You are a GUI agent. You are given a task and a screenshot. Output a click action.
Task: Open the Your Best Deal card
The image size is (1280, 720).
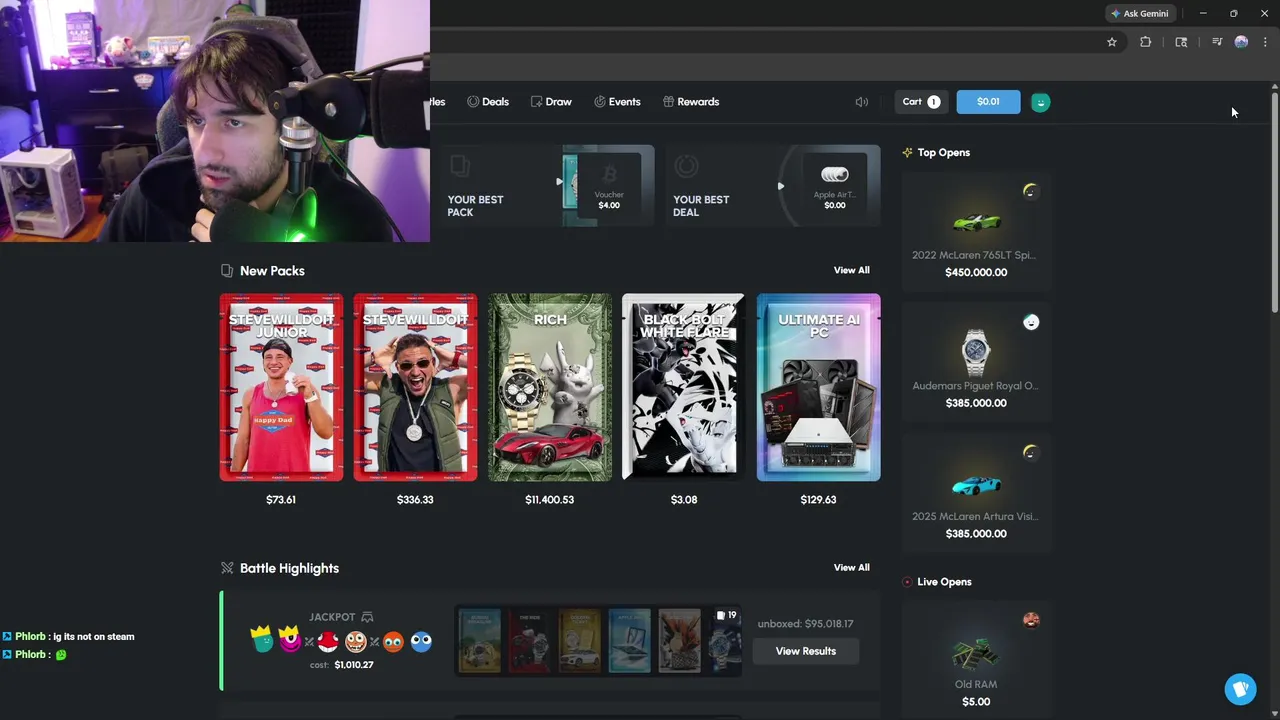pos(773,185)
